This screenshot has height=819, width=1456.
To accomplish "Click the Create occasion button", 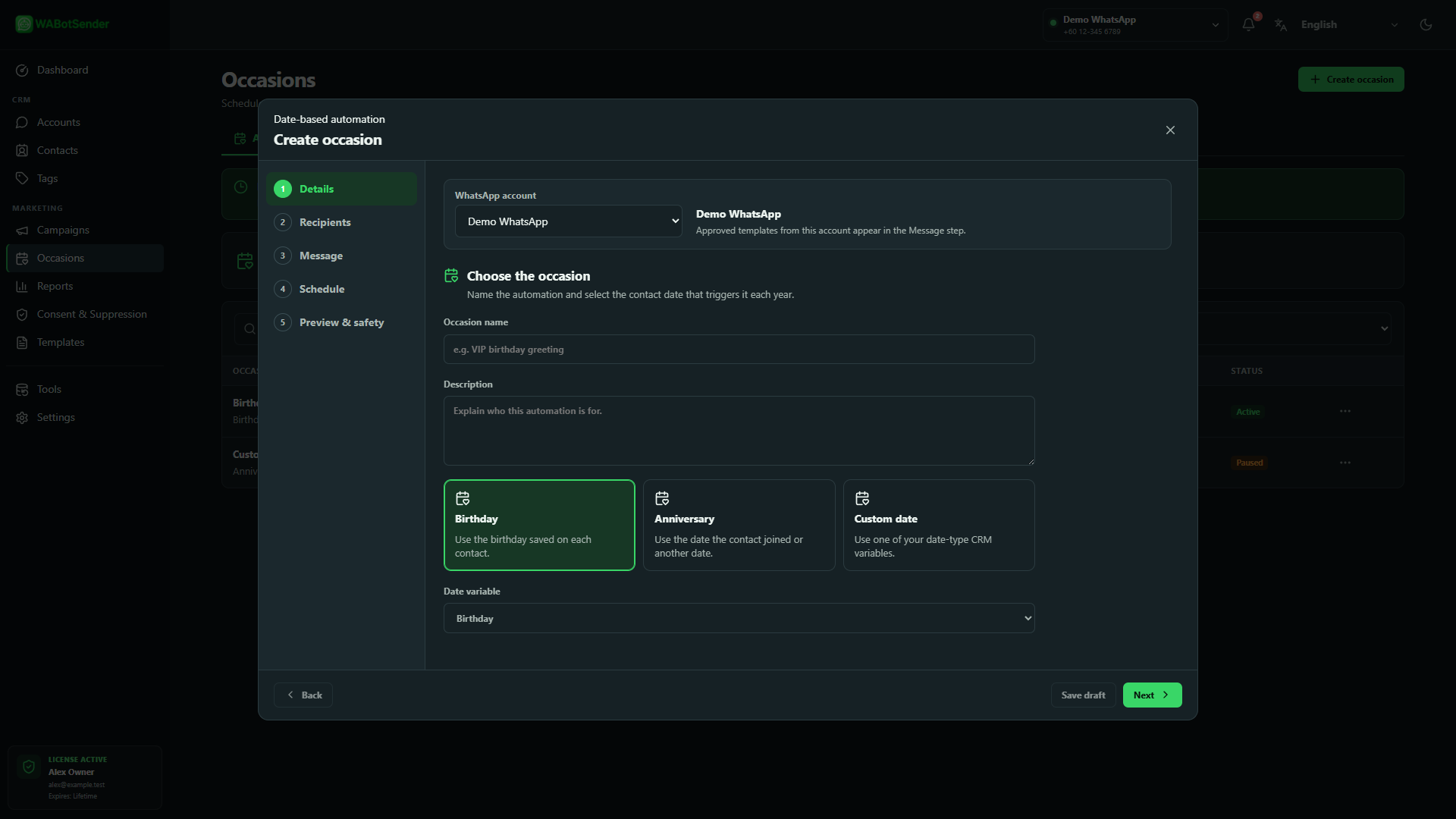I will pyautogui.click(x=1351, y=80).
